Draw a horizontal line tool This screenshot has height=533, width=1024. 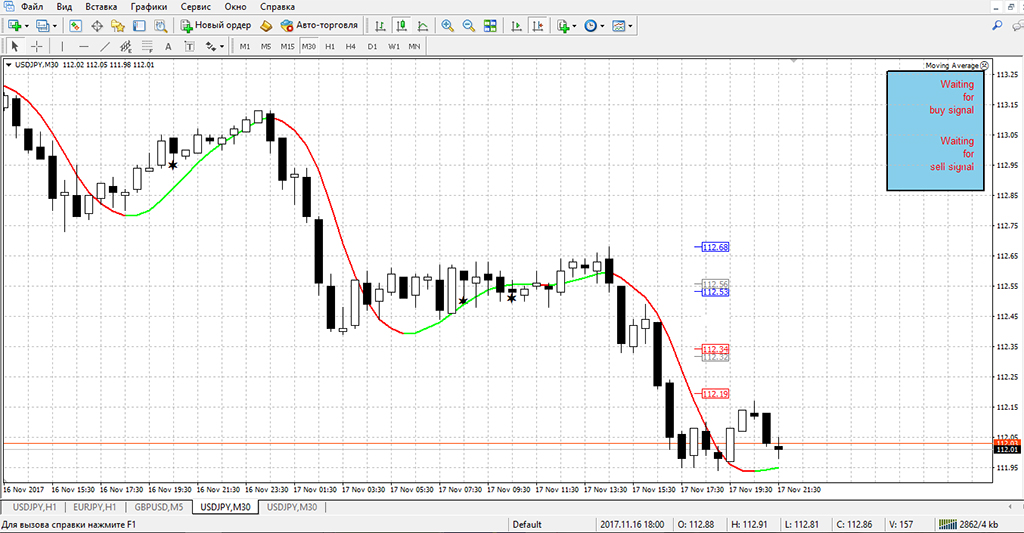coord(83,46)
